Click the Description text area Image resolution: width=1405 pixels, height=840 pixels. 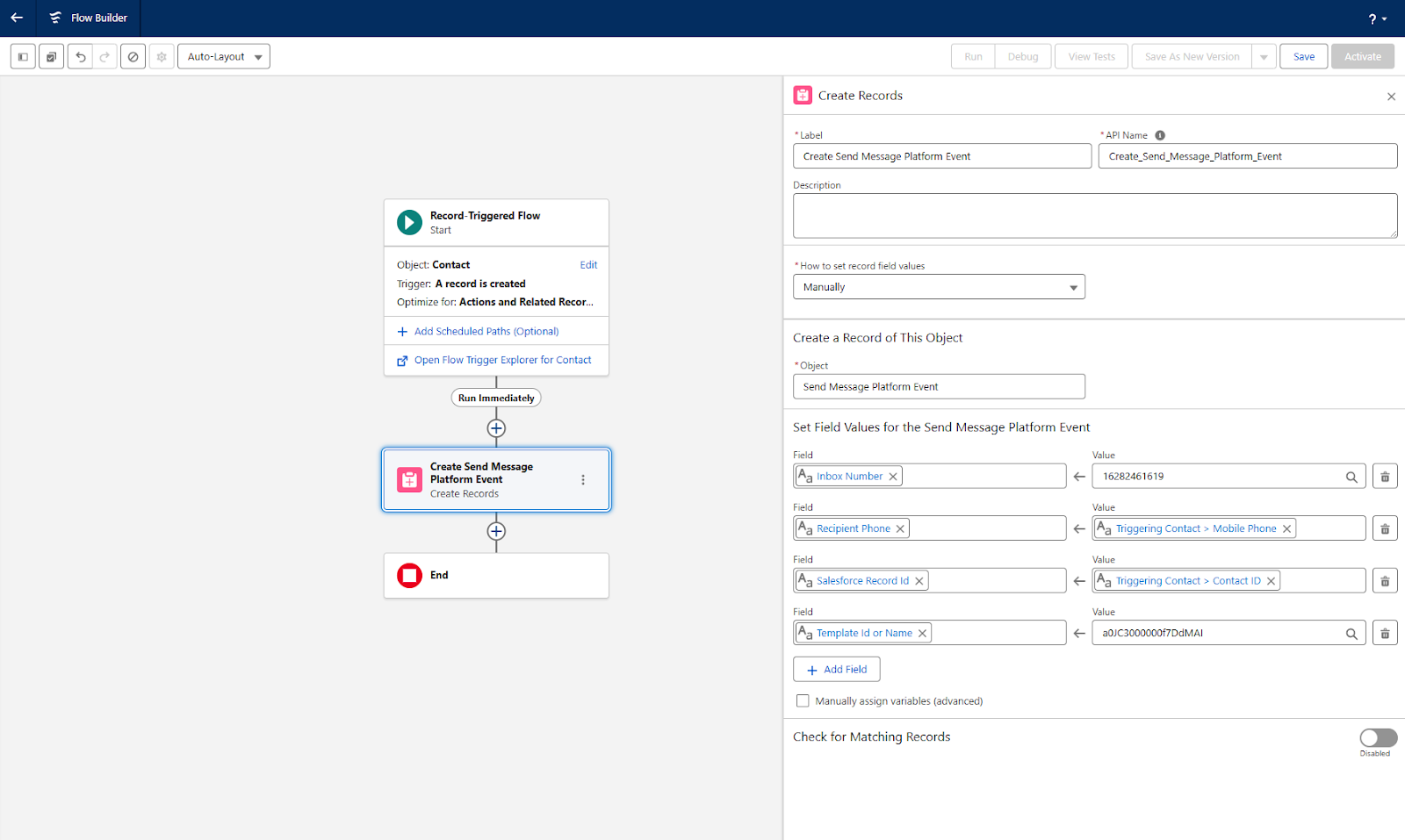click(x=1094, y=216)
